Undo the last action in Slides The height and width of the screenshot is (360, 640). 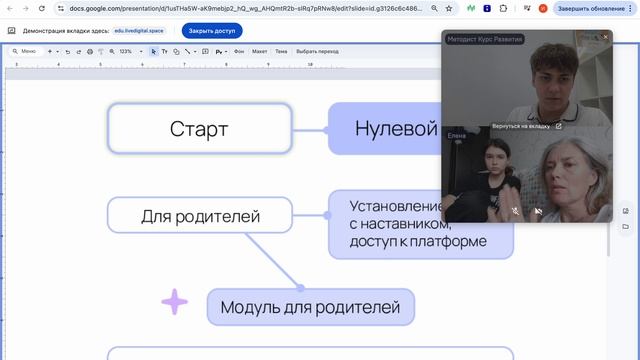coord(68,51)
